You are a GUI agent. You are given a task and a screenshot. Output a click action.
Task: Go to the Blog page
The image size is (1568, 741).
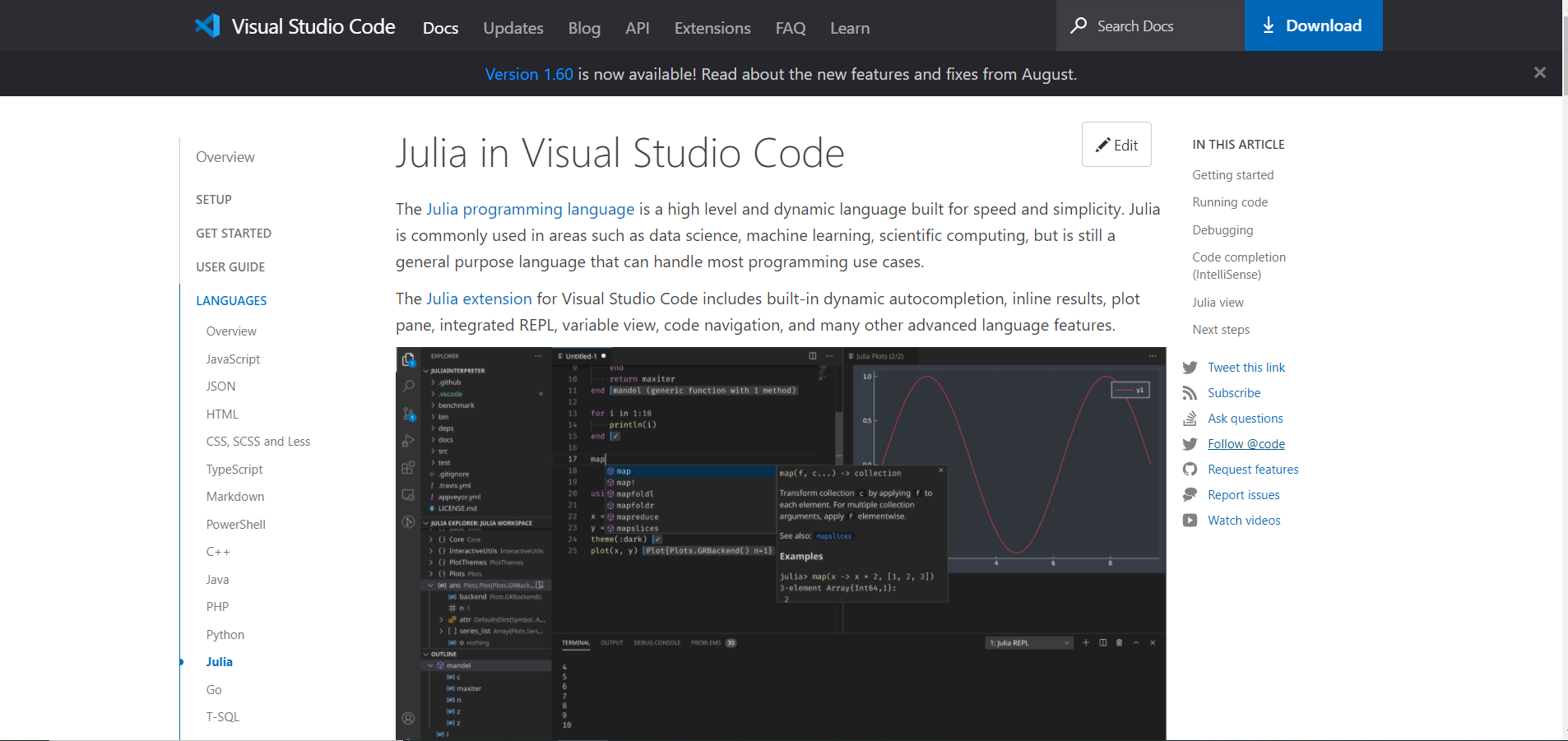[x=584, y=28]
